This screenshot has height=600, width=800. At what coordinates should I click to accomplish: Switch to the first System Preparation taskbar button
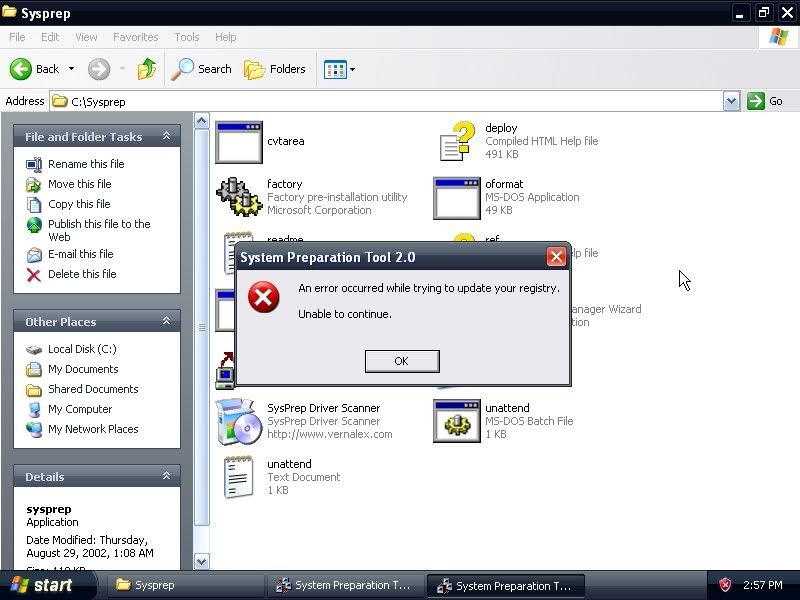click(x=345, y=585)
